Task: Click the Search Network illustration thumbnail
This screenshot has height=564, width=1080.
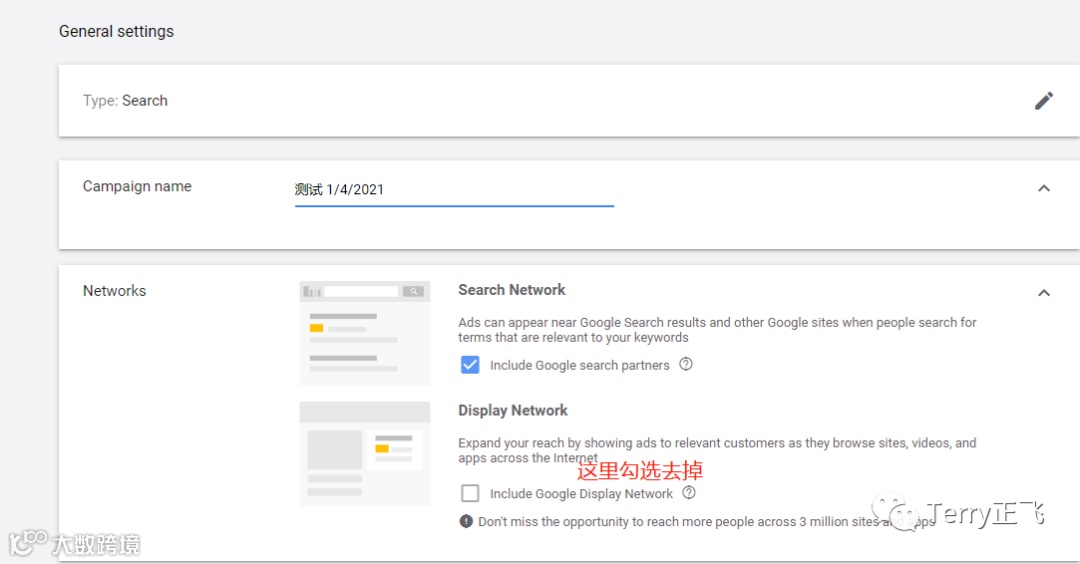Action: 364,333
